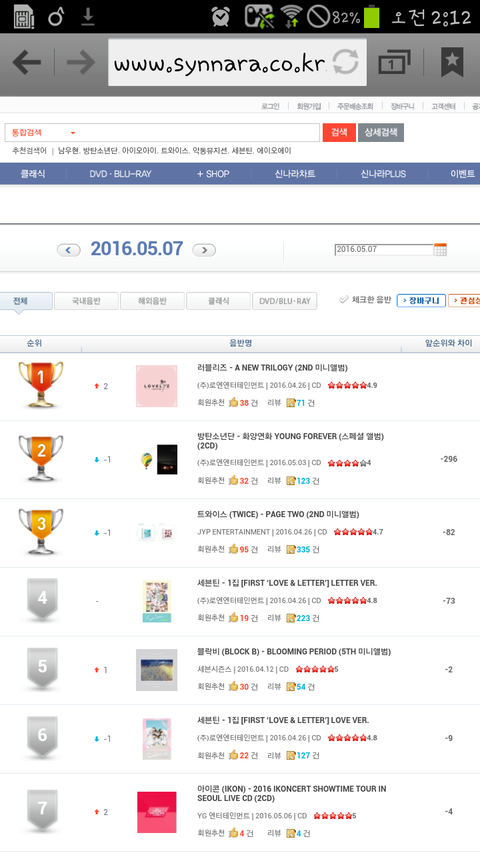The height and width of the screenshot is (853, 480).
Task: Add checked albums with 장바구니 button
Action: [x=421, y=300]
